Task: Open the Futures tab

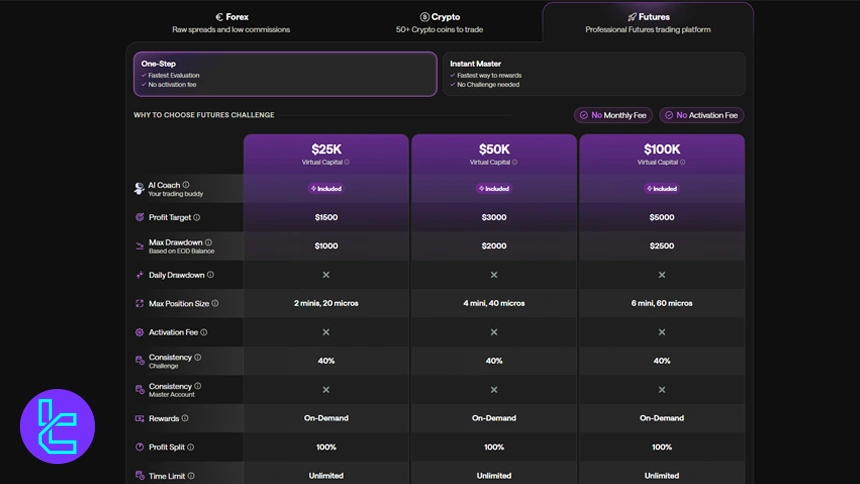Action: [648, 22]
